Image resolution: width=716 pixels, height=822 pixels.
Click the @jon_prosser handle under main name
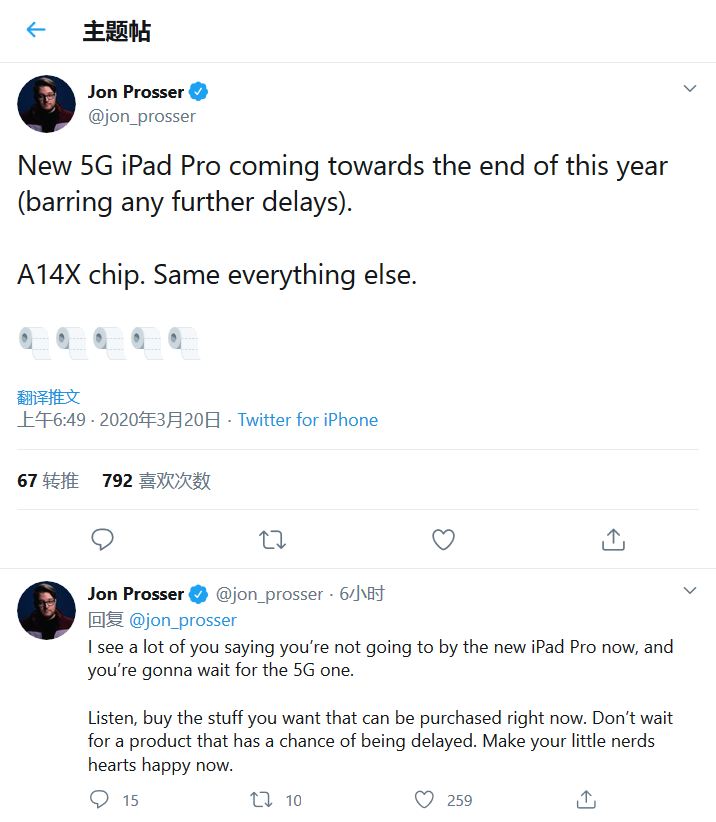click(142, 116)
